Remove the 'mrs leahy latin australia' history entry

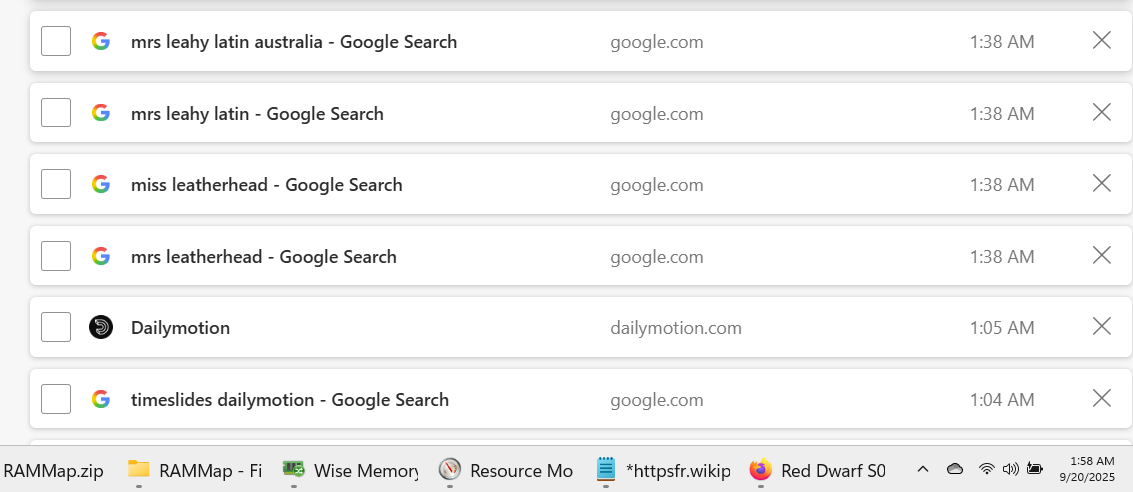pos(1101,41)
